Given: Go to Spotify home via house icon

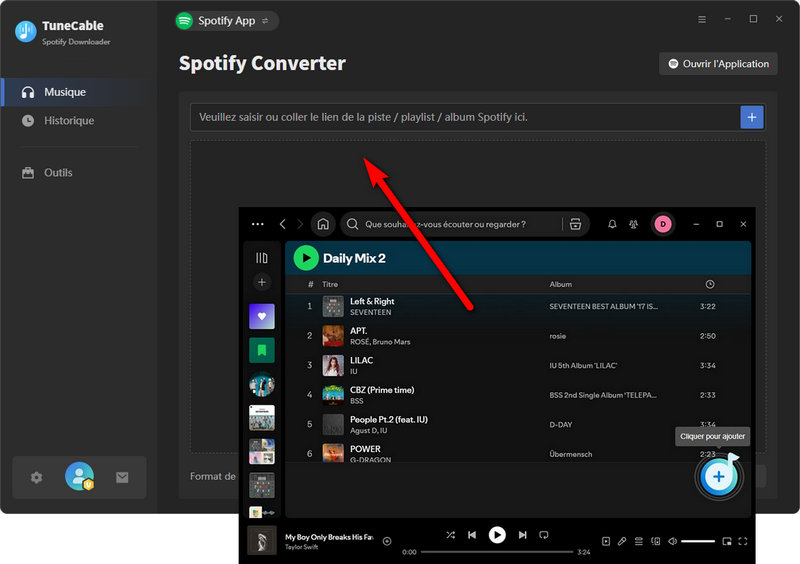Looking at the screenshot, I should pyautogui.click(x=322, y=225).
